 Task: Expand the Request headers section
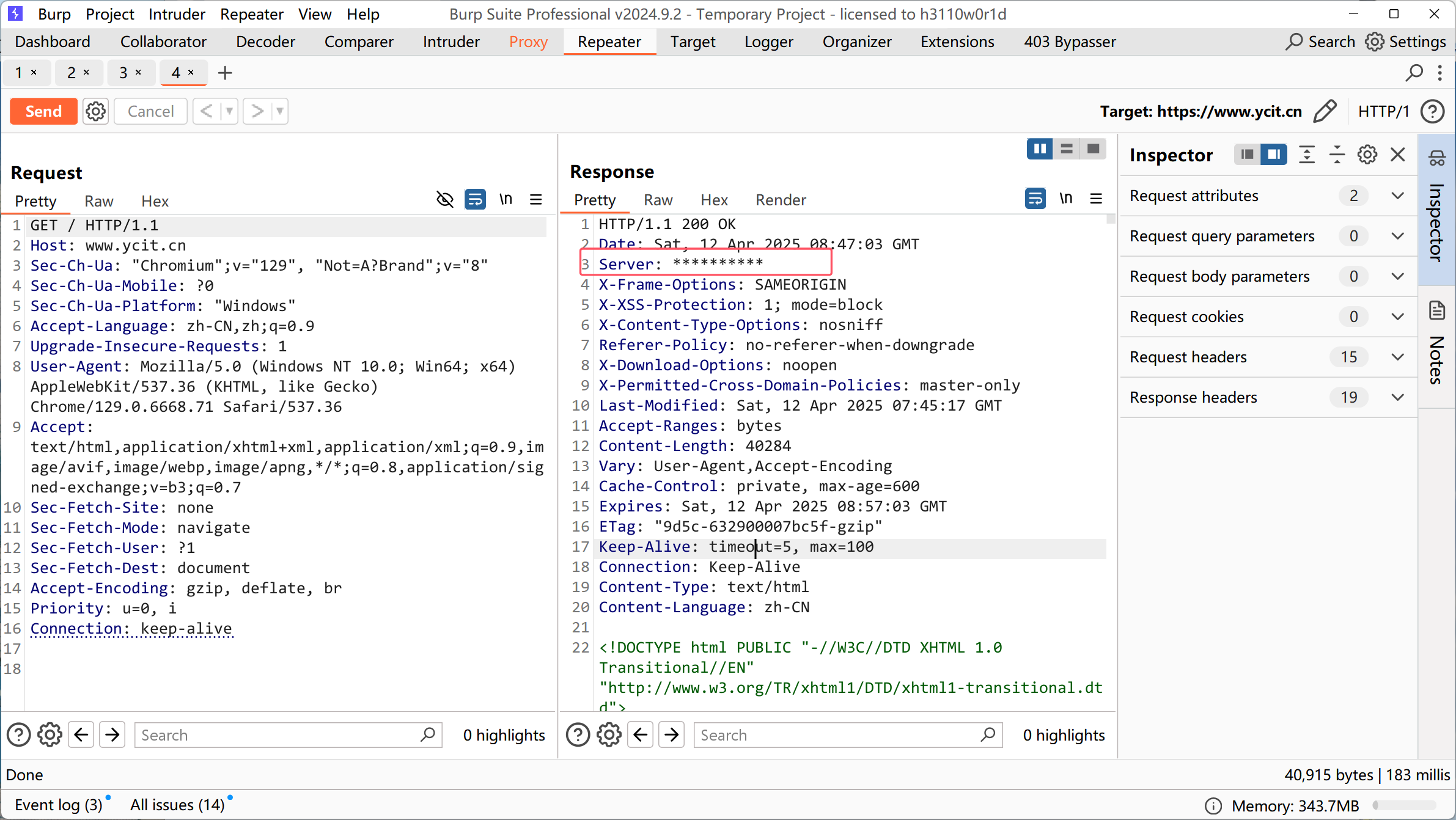[x=1397, y=357]
